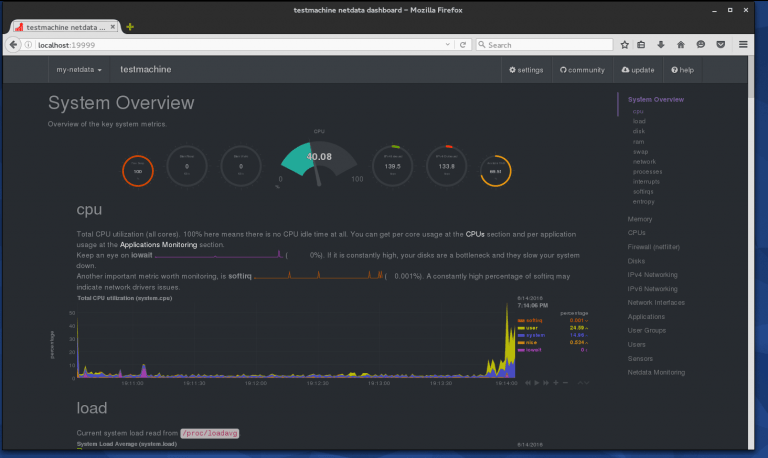Viewport: 768px width, 458px height.
Task: Open the Firefox downloads arrow icon
Action: pos(661,45)
